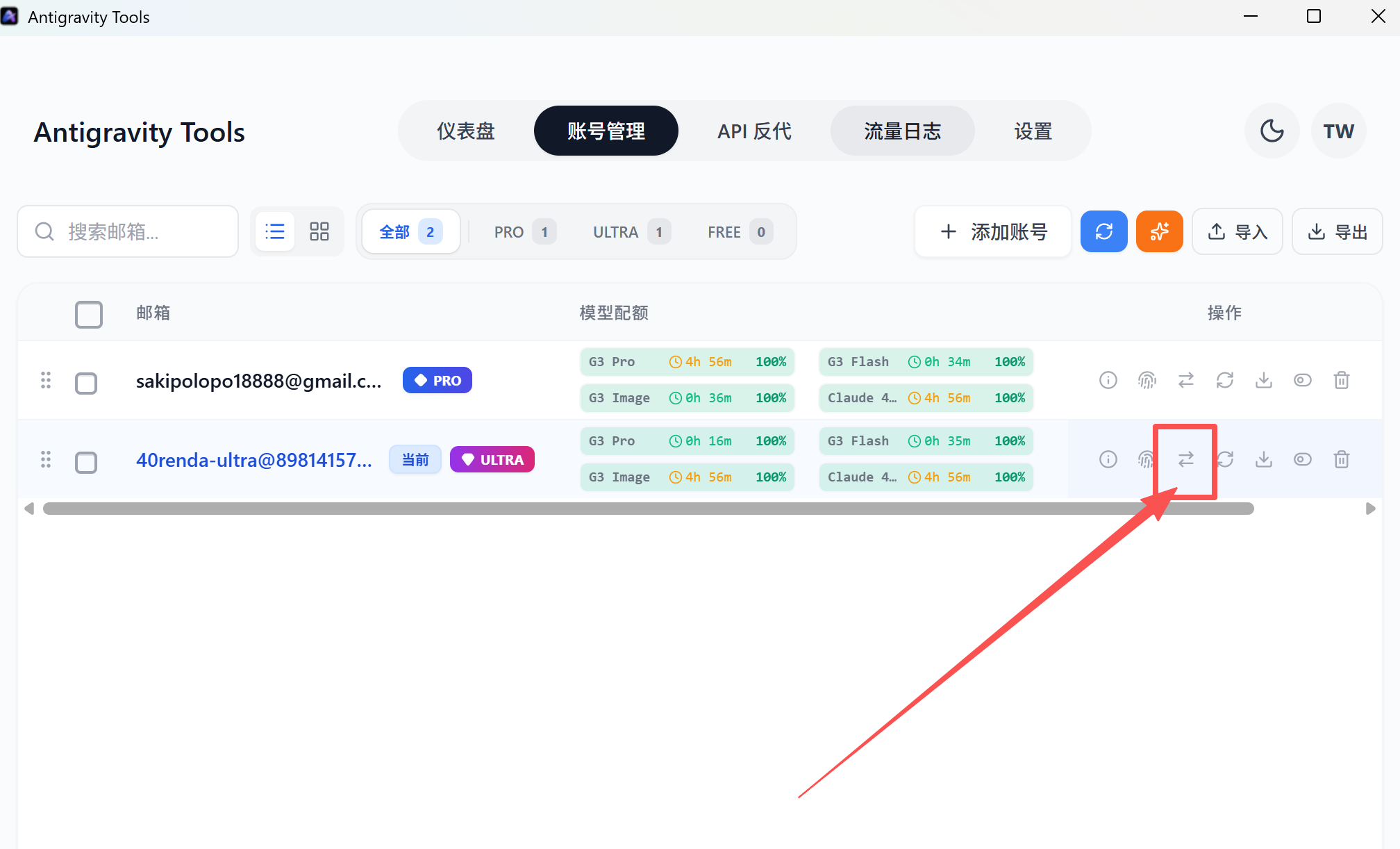Viewport: 1400px width, 849px height.
Task: Click the blue refresh all accounts button
Action: coord(1103,231)
